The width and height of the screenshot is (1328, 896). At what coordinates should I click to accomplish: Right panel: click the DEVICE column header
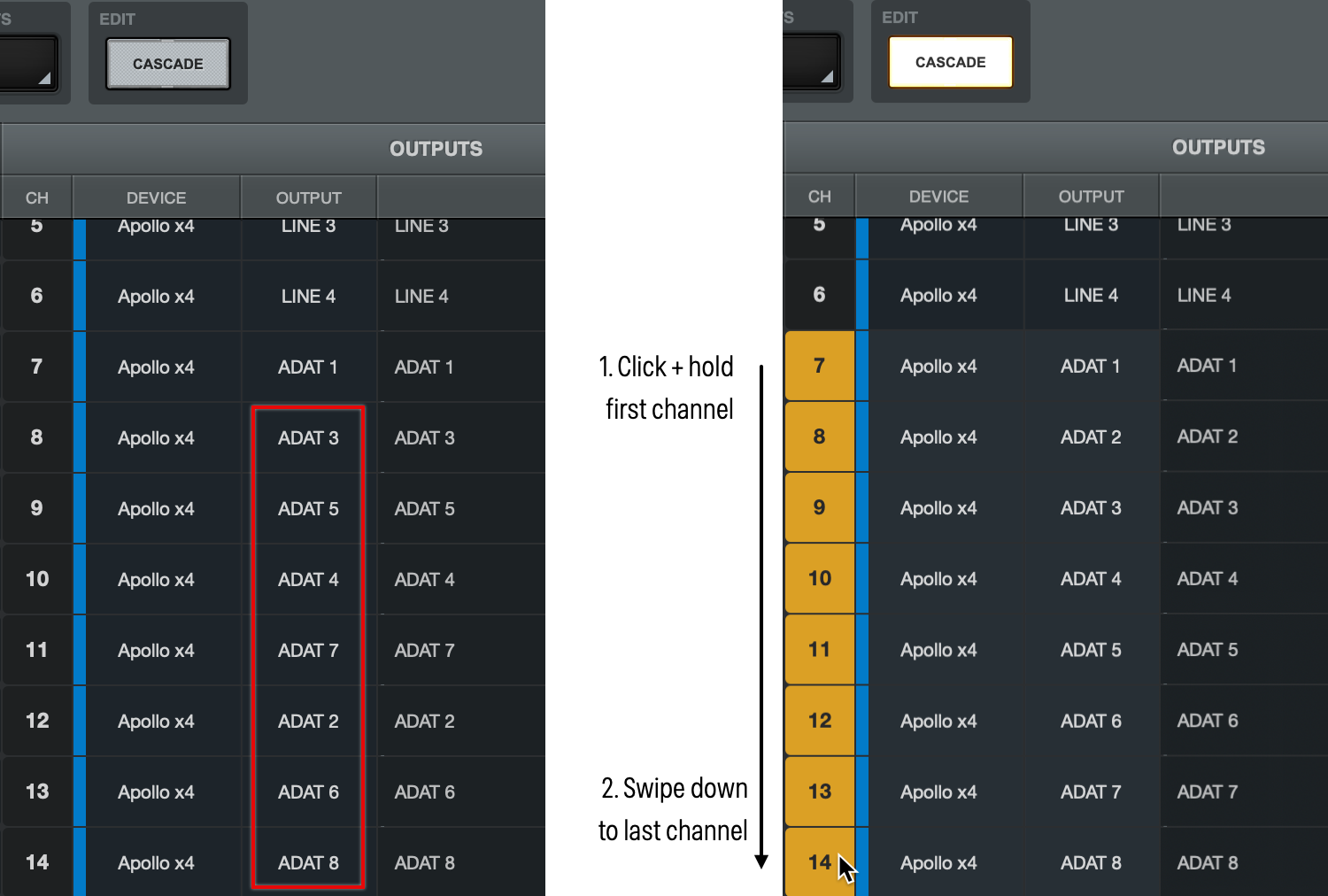[x=939, y=196]
